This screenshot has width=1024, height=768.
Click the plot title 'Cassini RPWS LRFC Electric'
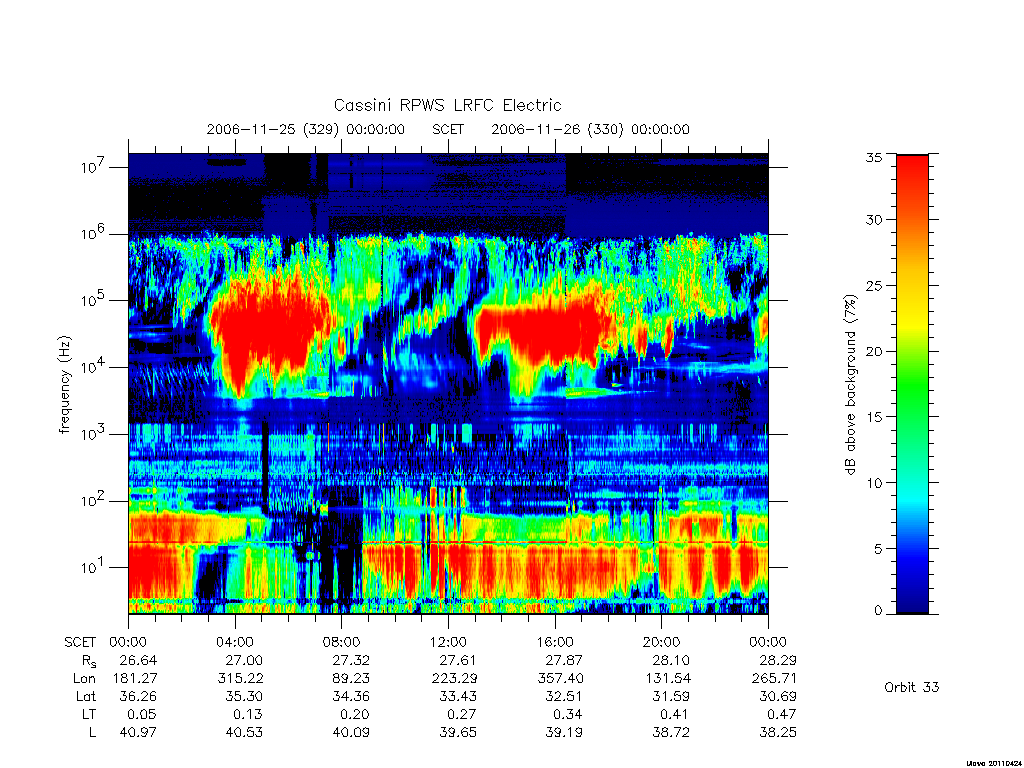coord(447,105)
